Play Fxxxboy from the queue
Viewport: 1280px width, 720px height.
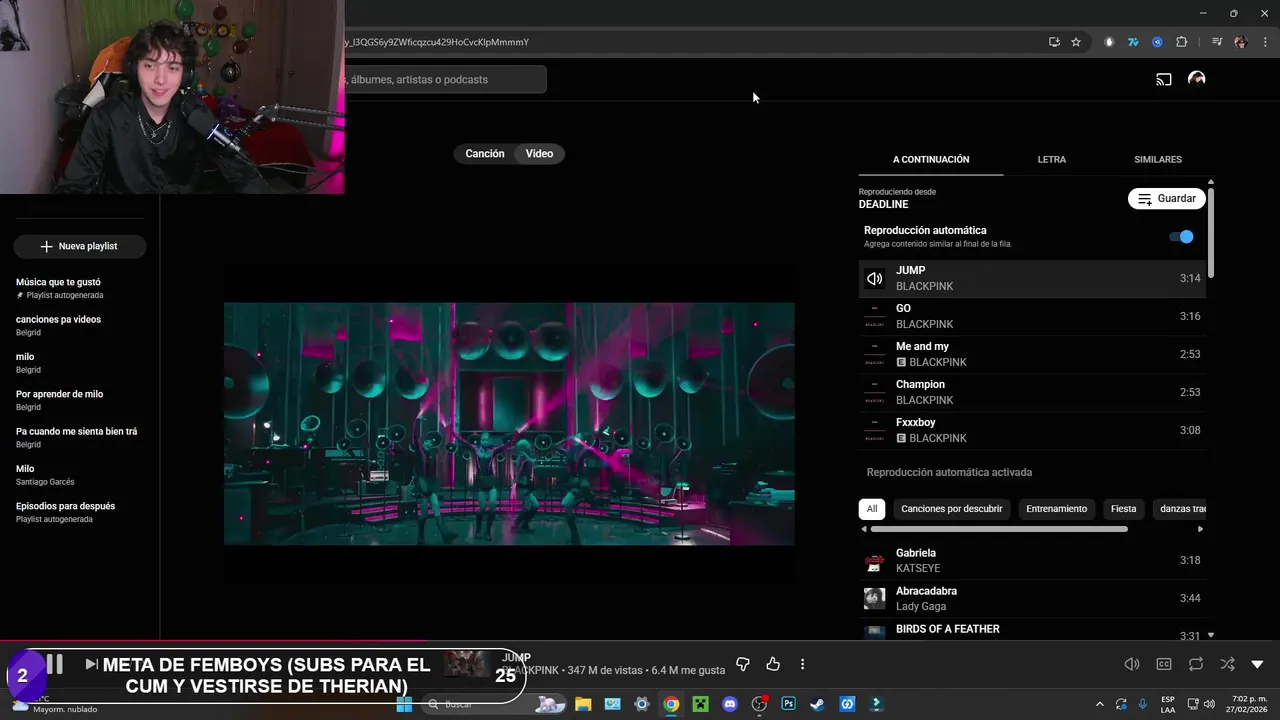tap(1032, 430)
